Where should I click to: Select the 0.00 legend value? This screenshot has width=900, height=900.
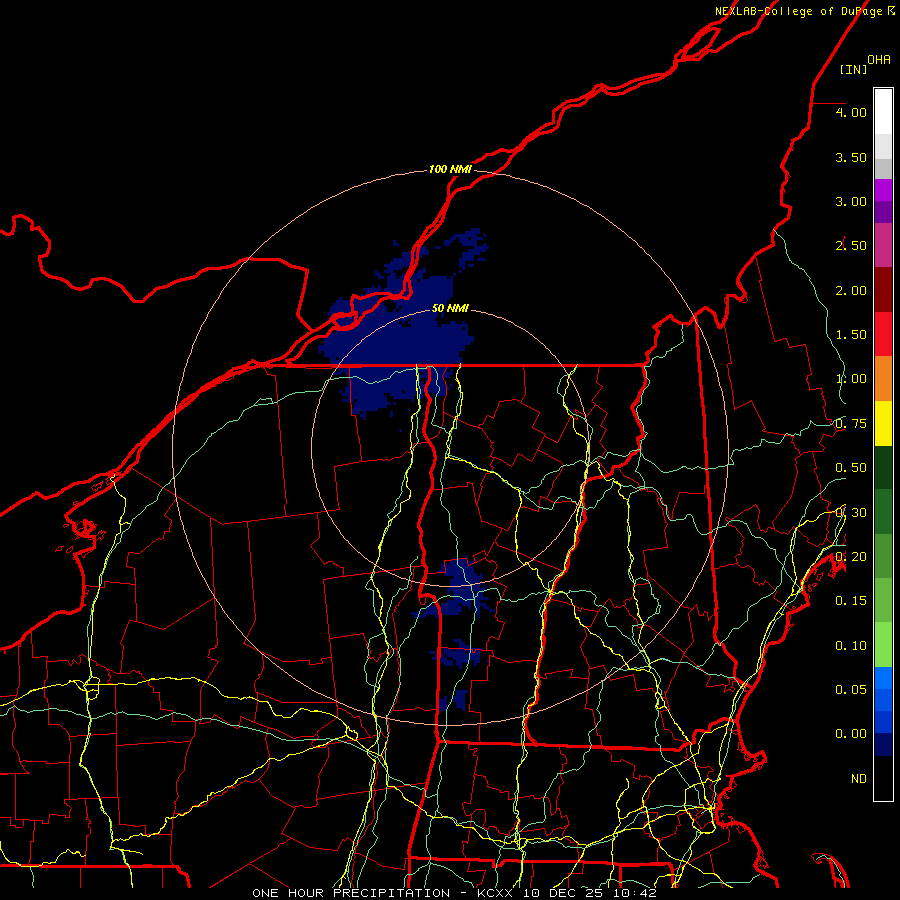tap(851, 734)
